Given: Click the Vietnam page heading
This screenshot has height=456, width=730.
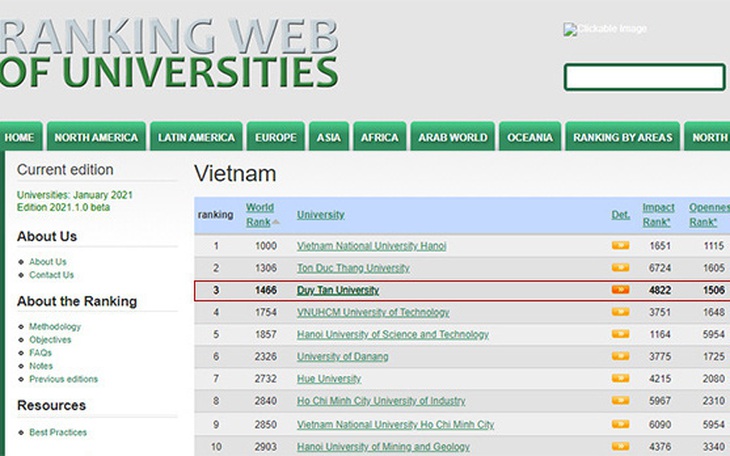Looking at the screenshot, I should [235, 174].
